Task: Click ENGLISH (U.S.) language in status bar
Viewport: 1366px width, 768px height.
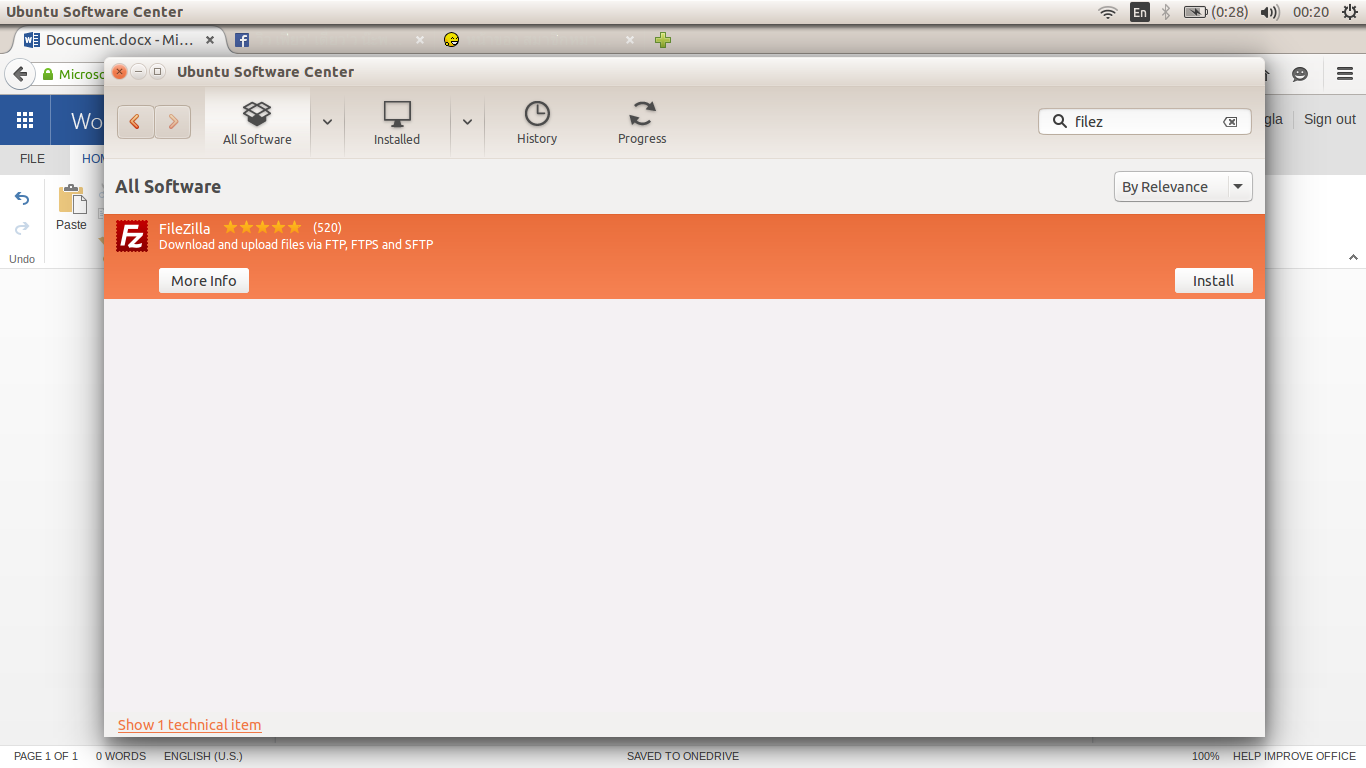Action: 203,756
